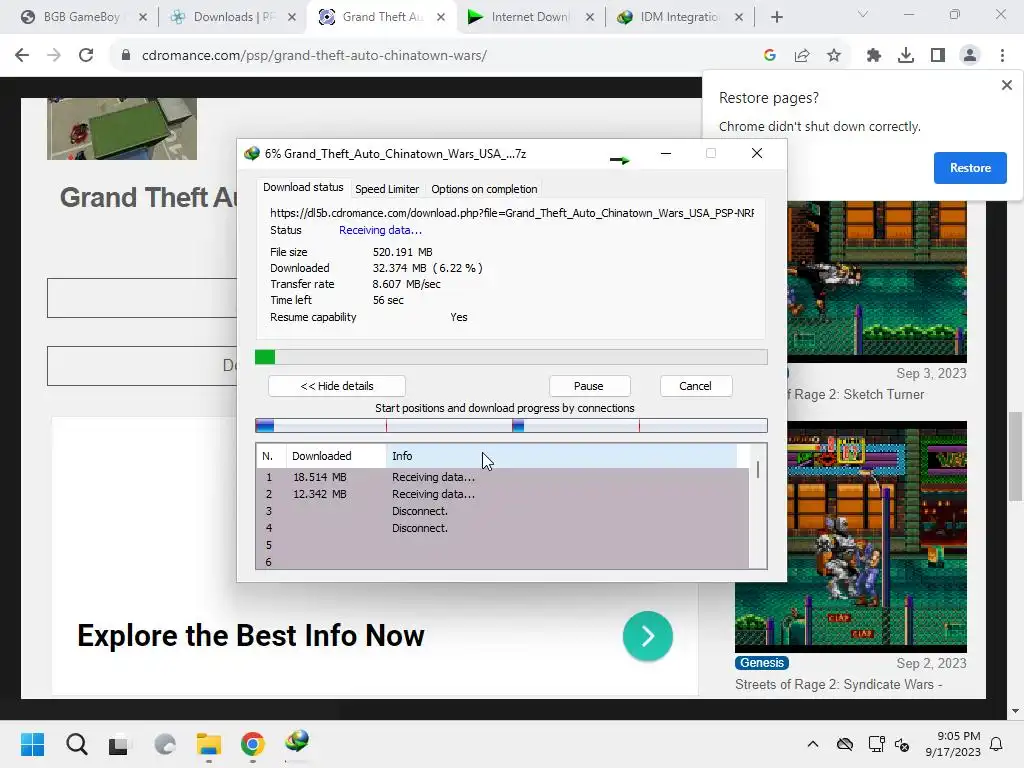Close the IDM Integration tab
This screenshot has width=1024, height=768.
coord(739,17)
